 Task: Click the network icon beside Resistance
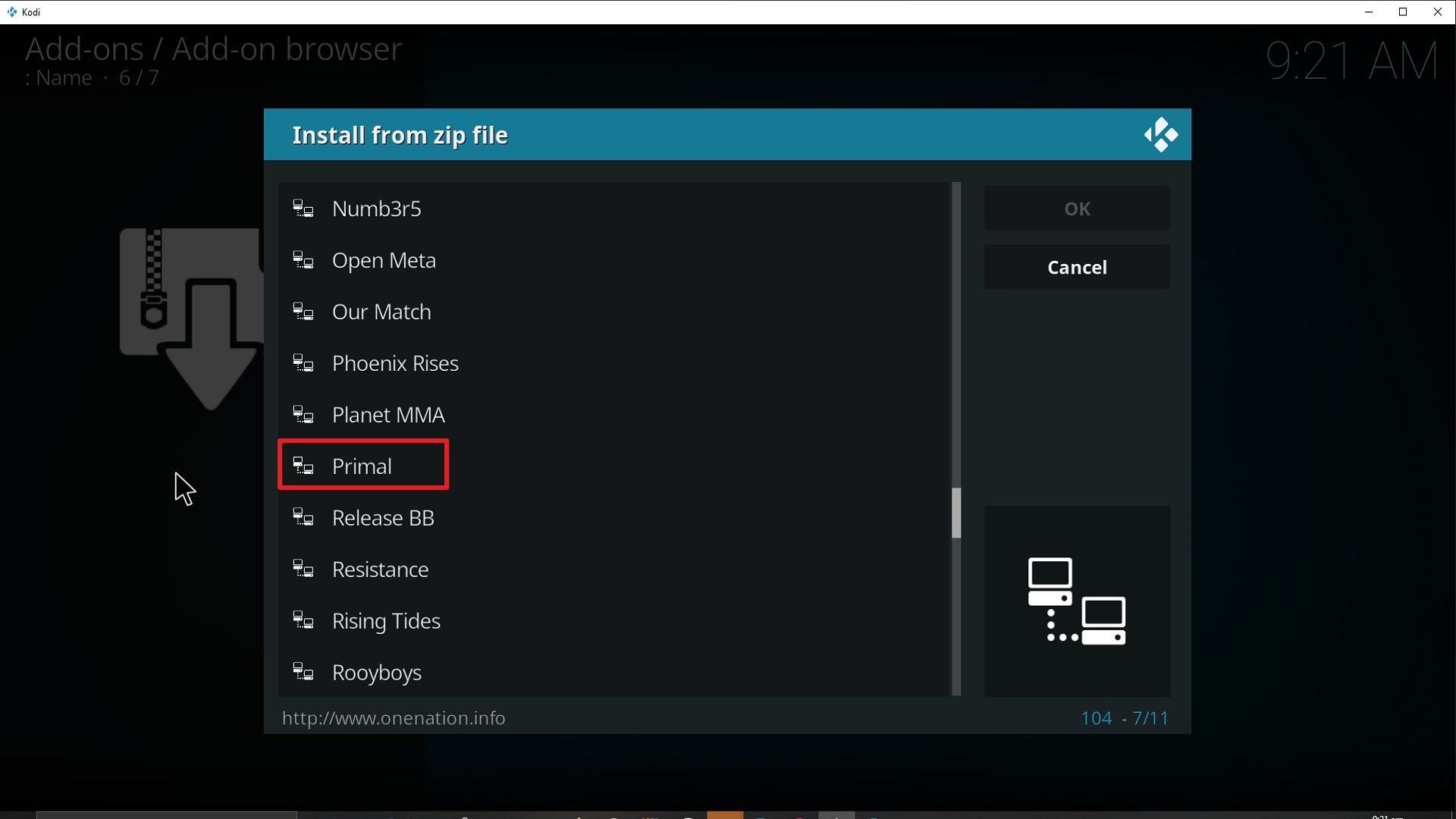[x=304, y=570]
